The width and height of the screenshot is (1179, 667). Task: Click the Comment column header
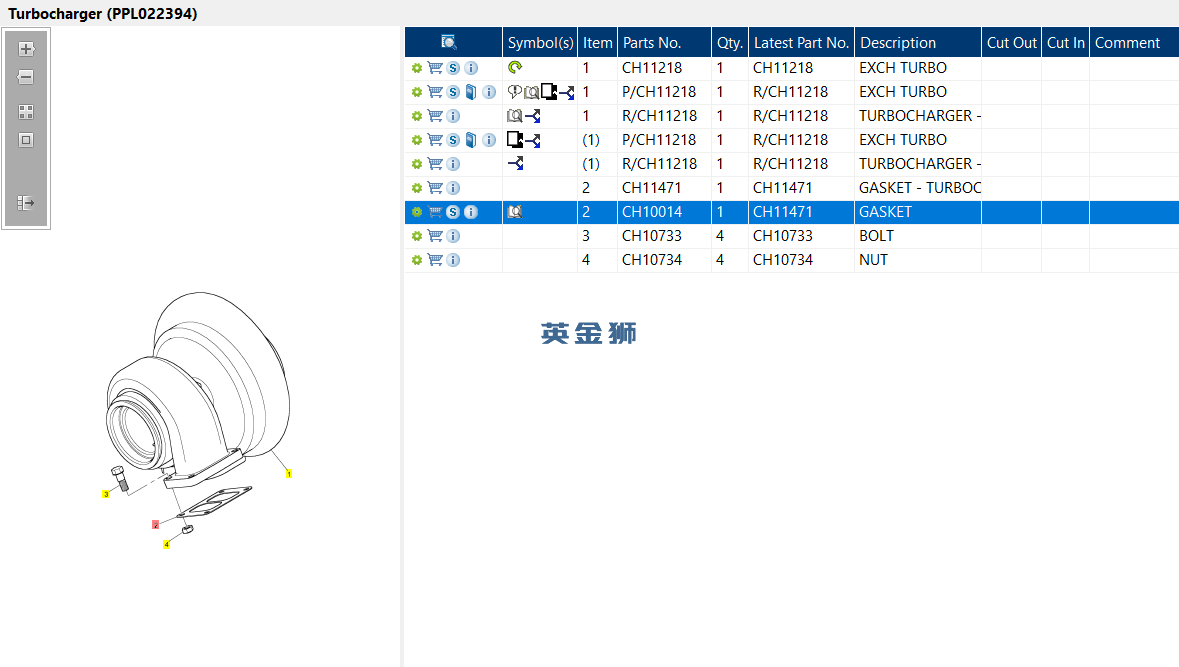[1134, 42]
